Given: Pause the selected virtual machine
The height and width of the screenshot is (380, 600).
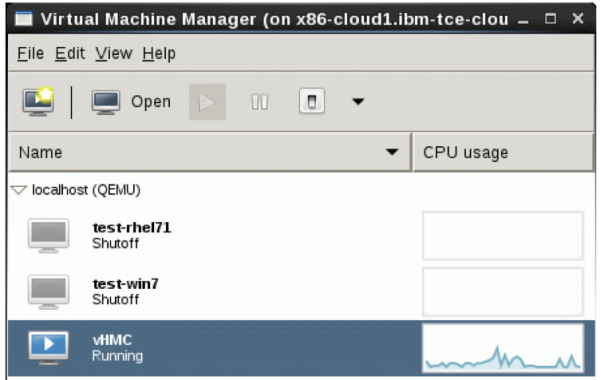Looking at the screenshot, I should (x=260, y=102).
